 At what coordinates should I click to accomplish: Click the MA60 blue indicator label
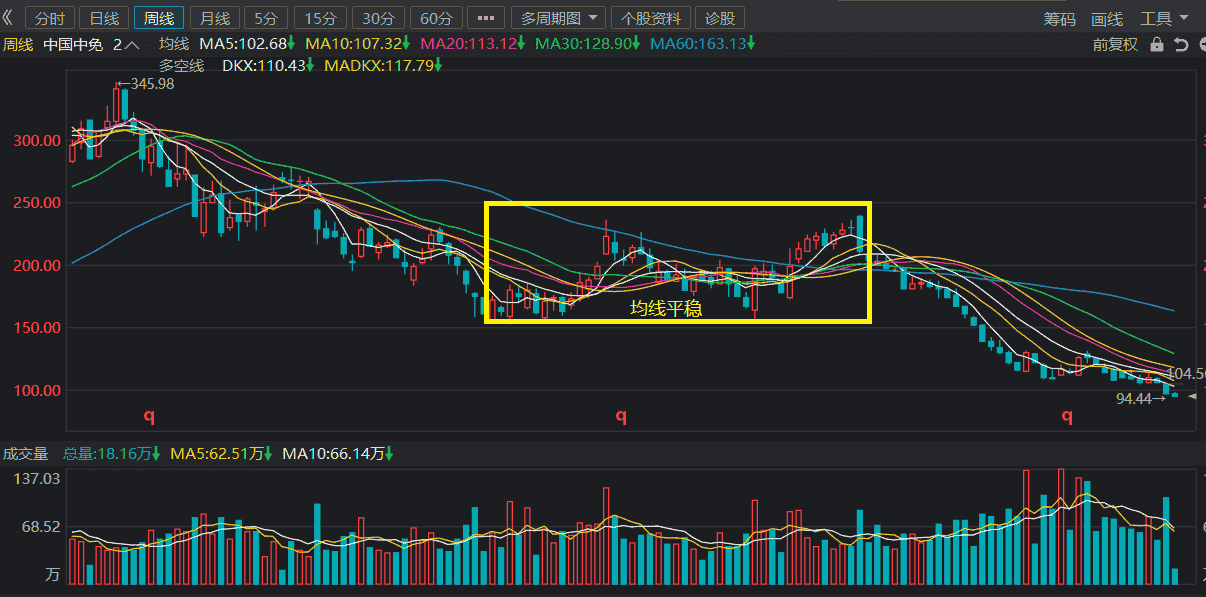pyautogui.click(x=703, y=44)
